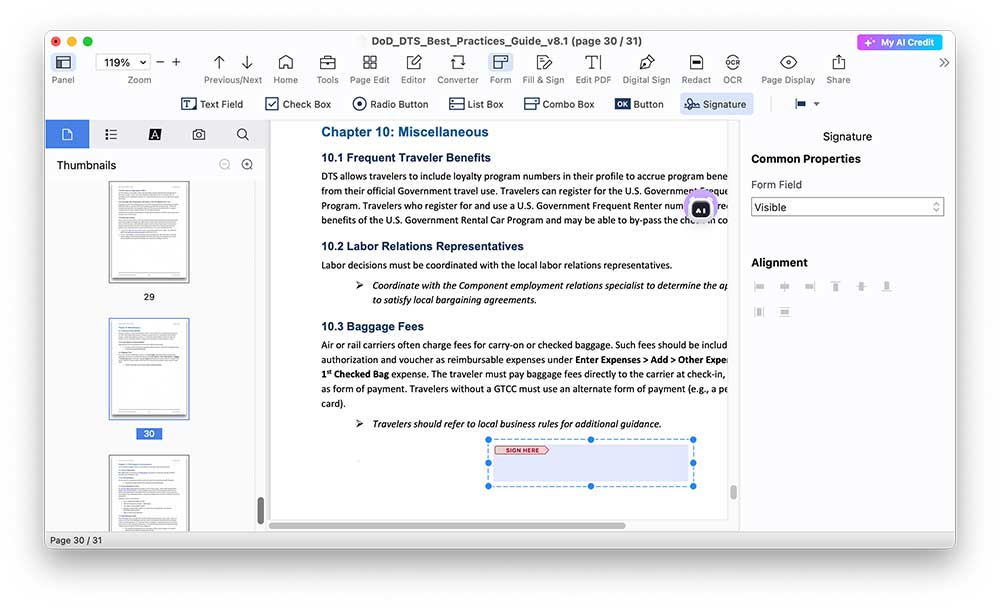This screenshot has height=608, width=1000.
Task: Shrink thumbnails with the minus magnifier
Action: click(224, 165)
